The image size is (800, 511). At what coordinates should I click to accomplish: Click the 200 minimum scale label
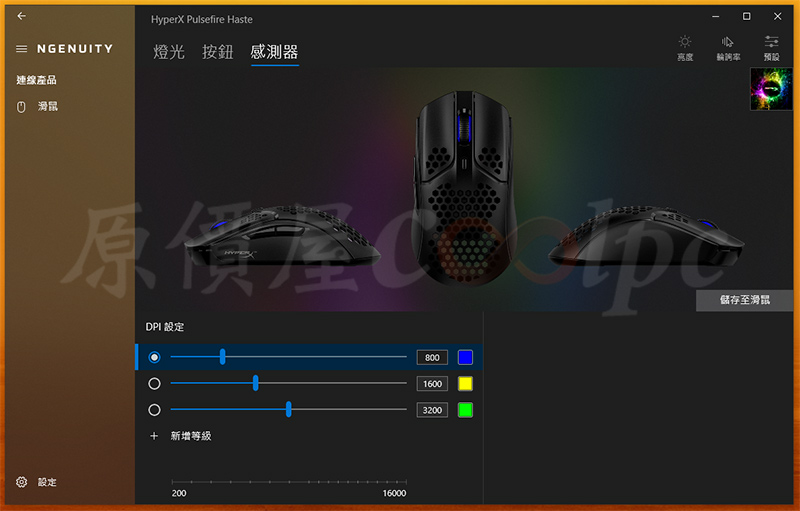coord(179,493)
